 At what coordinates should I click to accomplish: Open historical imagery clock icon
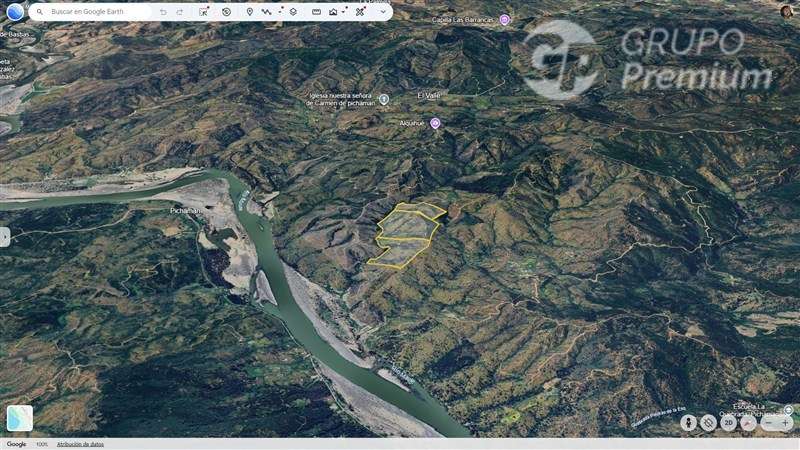tap(227, 12)
